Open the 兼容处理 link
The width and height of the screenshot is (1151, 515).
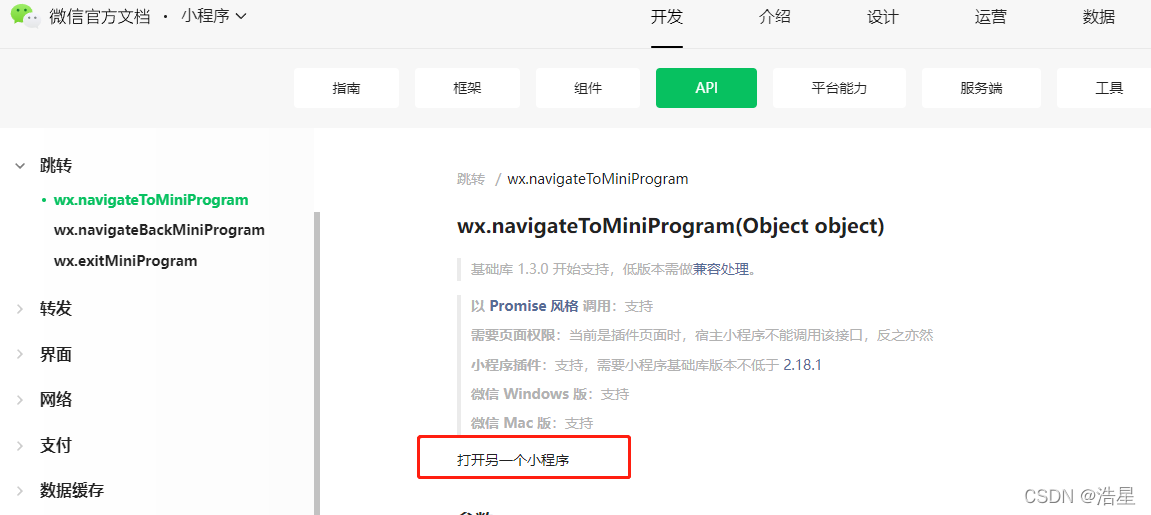click(721, 269)
